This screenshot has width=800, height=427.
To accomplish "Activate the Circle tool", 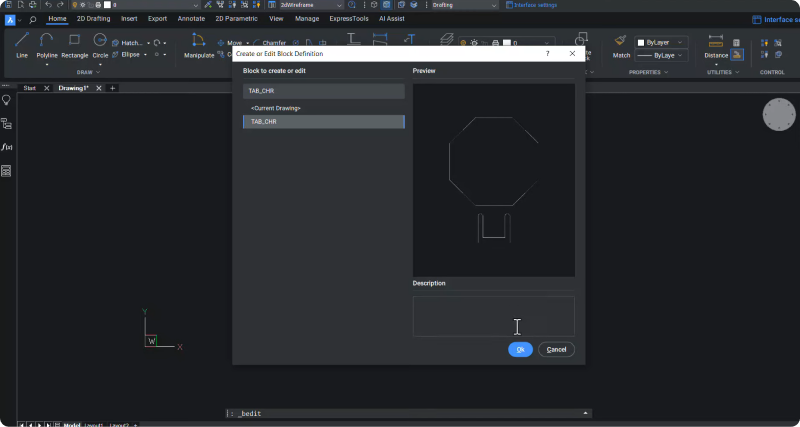I will point(100,45).
